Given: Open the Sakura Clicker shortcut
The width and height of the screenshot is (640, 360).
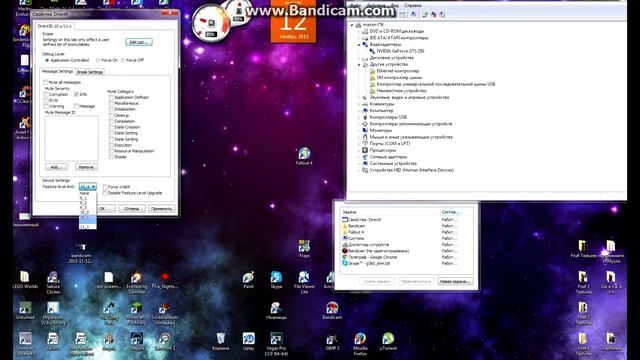Looking at the screenshot, I should coord(53,282).
